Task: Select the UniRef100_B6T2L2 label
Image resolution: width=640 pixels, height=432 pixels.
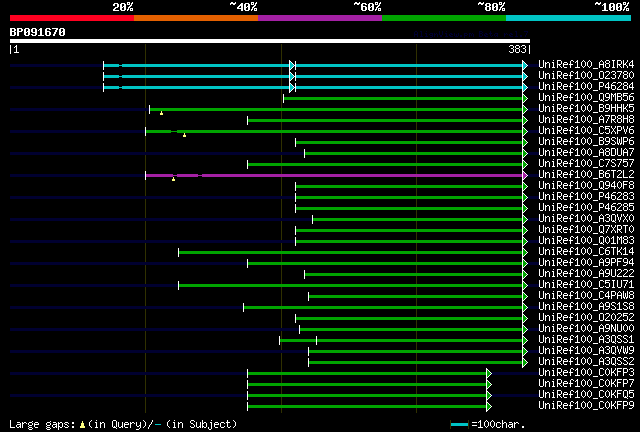Action: tap(586, 175)
